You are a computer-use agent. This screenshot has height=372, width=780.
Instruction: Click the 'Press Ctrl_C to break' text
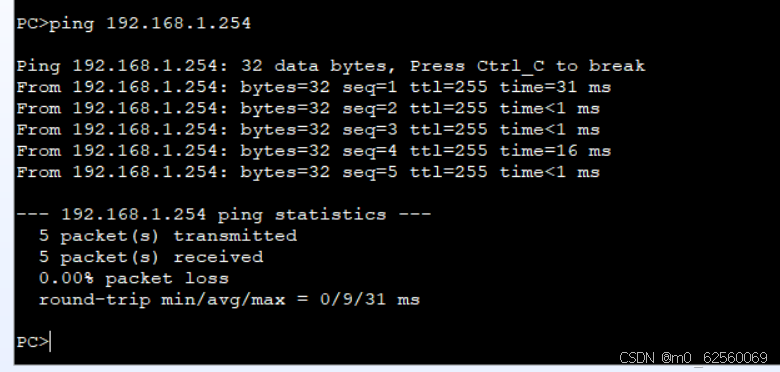tap(527, 66)
